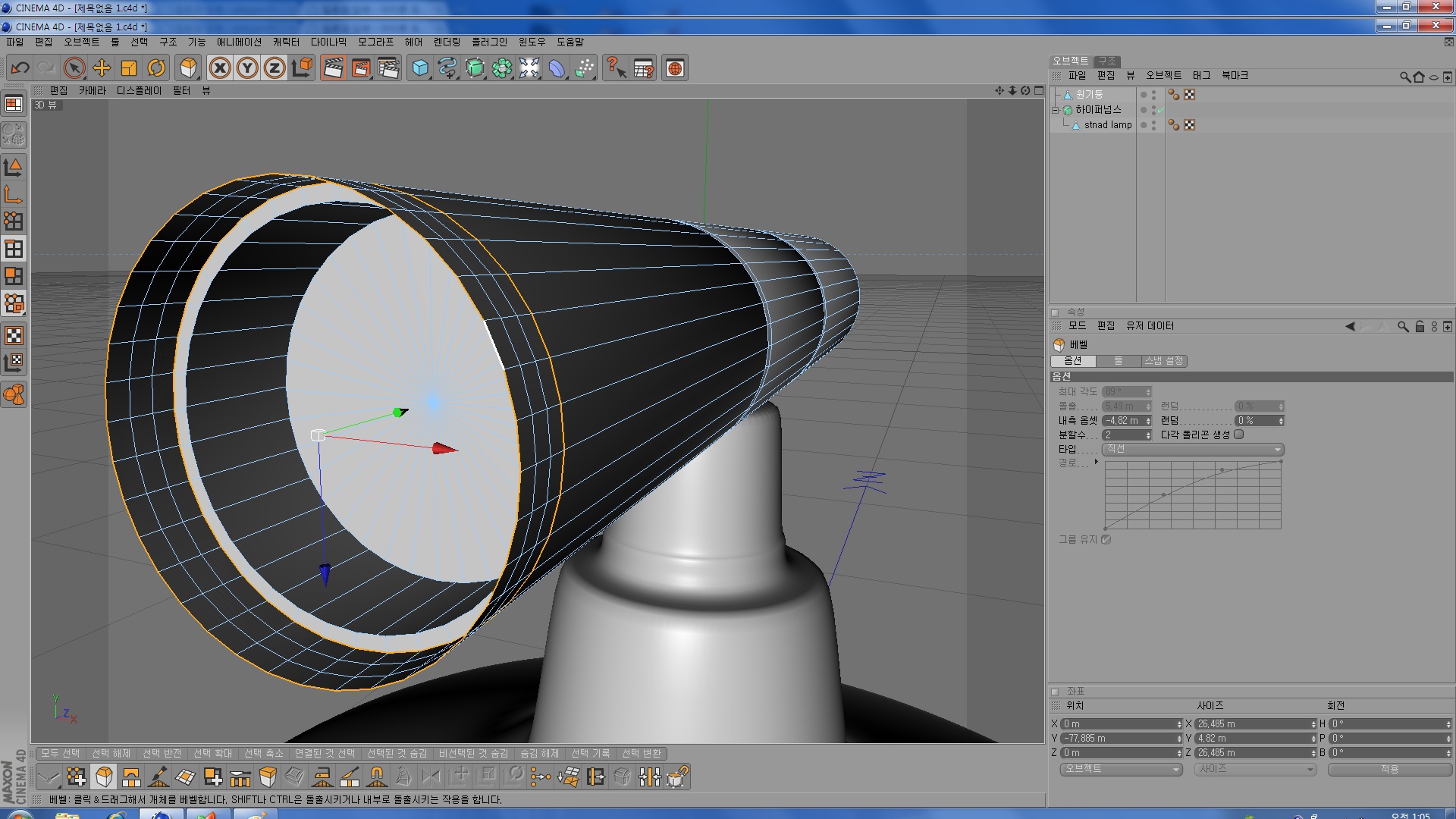Toggle the 다각 폴리곤 생성 checkbox
Screen dimensions: 1456x819
point(1238,435)
